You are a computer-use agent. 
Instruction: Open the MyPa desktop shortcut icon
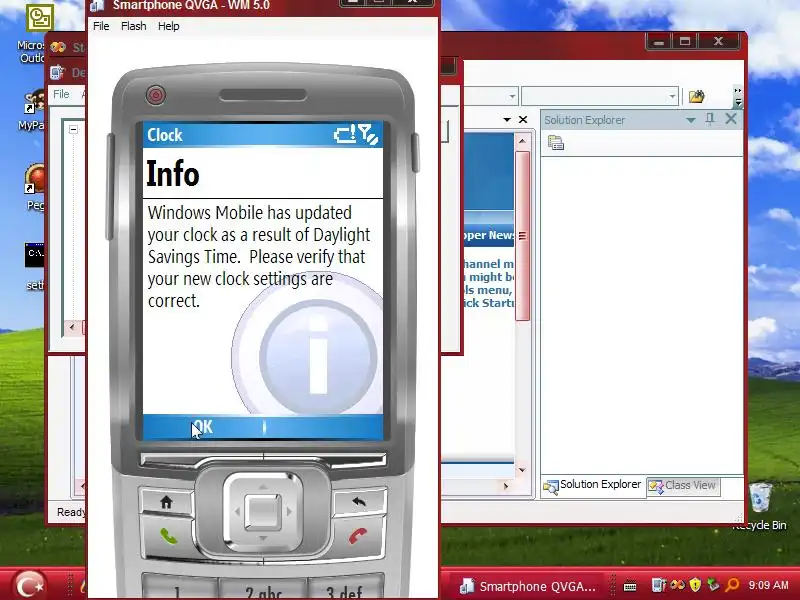(x=33, y=110)
